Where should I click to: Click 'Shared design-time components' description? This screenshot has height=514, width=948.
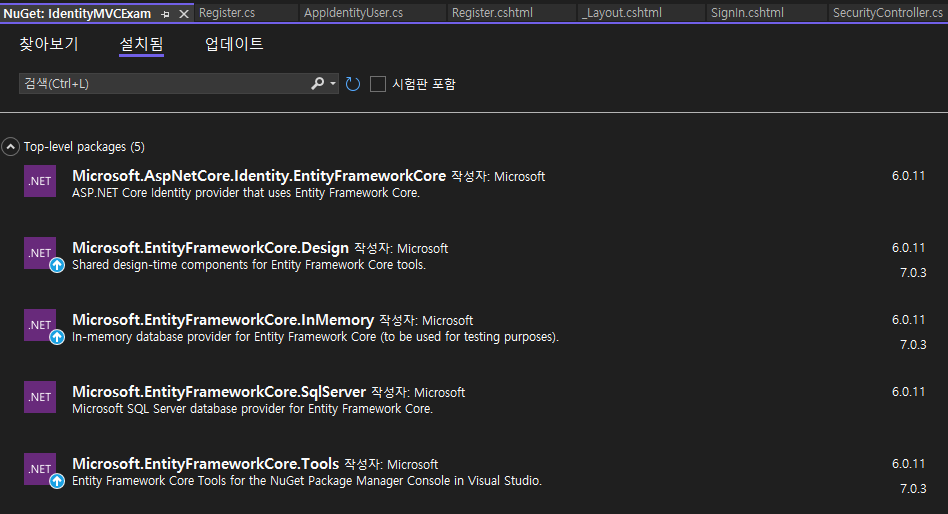249,265
